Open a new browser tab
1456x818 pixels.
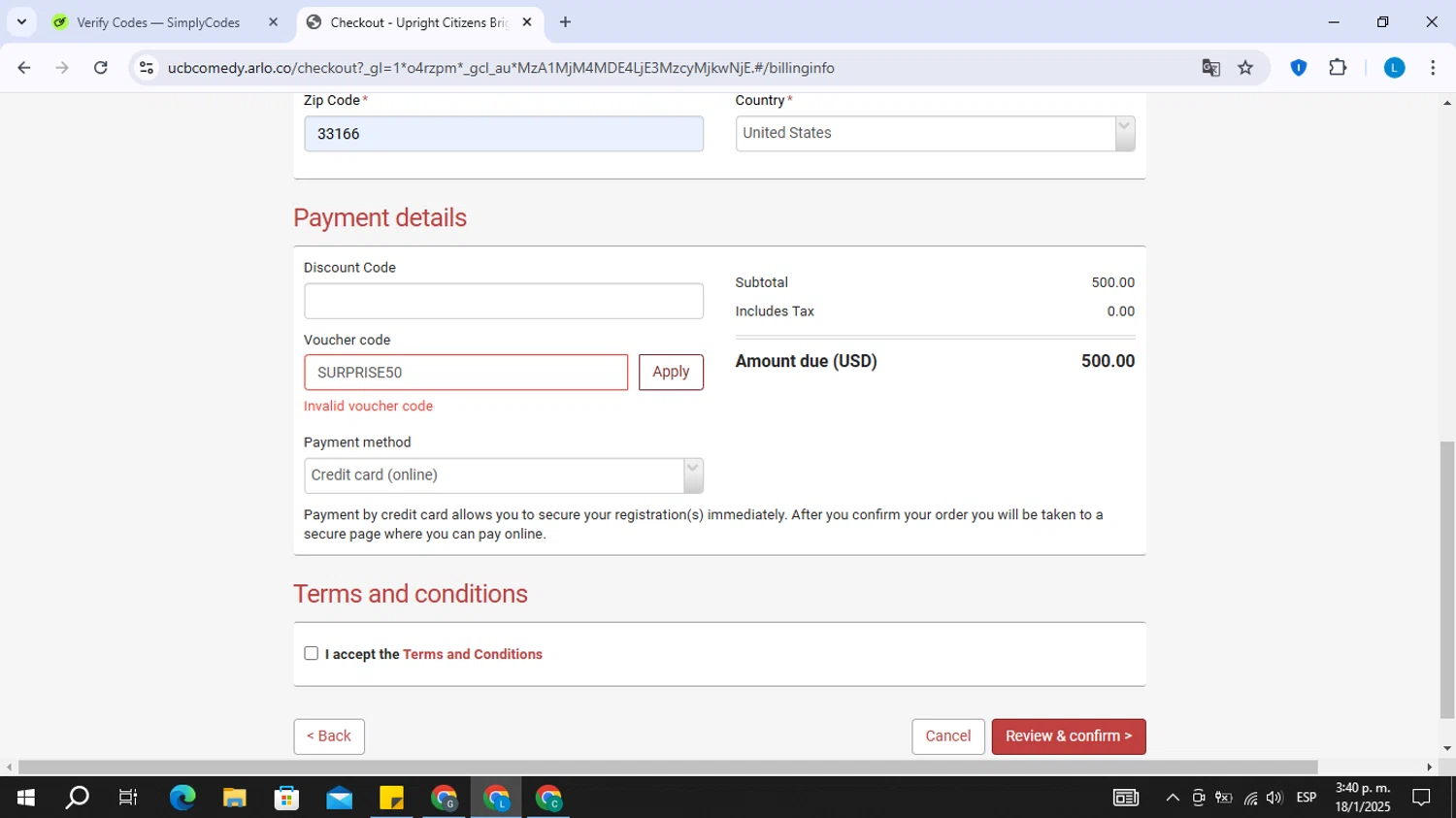coord(565,22)
